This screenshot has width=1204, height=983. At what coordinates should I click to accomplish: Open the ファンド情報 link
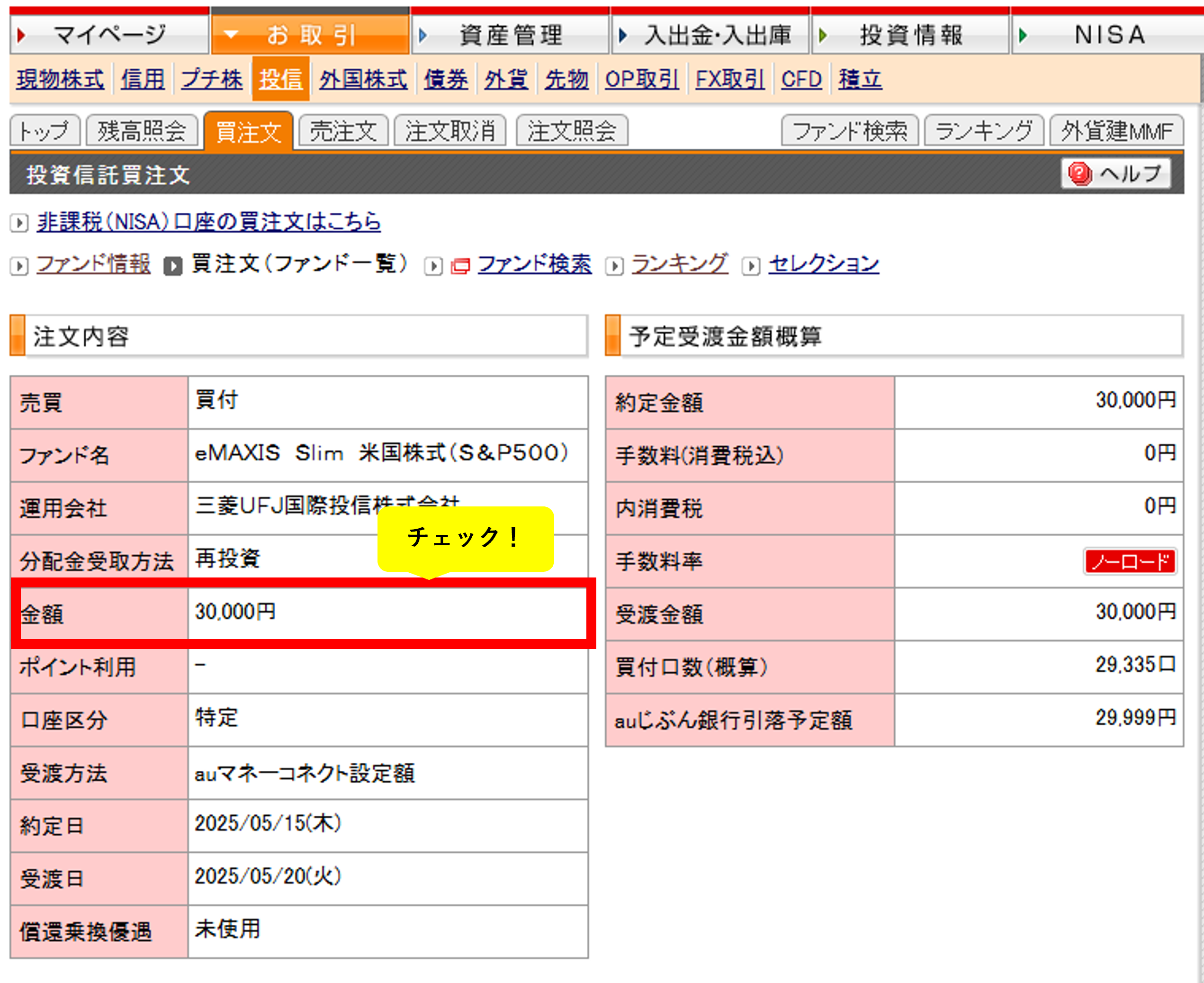point(93,264)
